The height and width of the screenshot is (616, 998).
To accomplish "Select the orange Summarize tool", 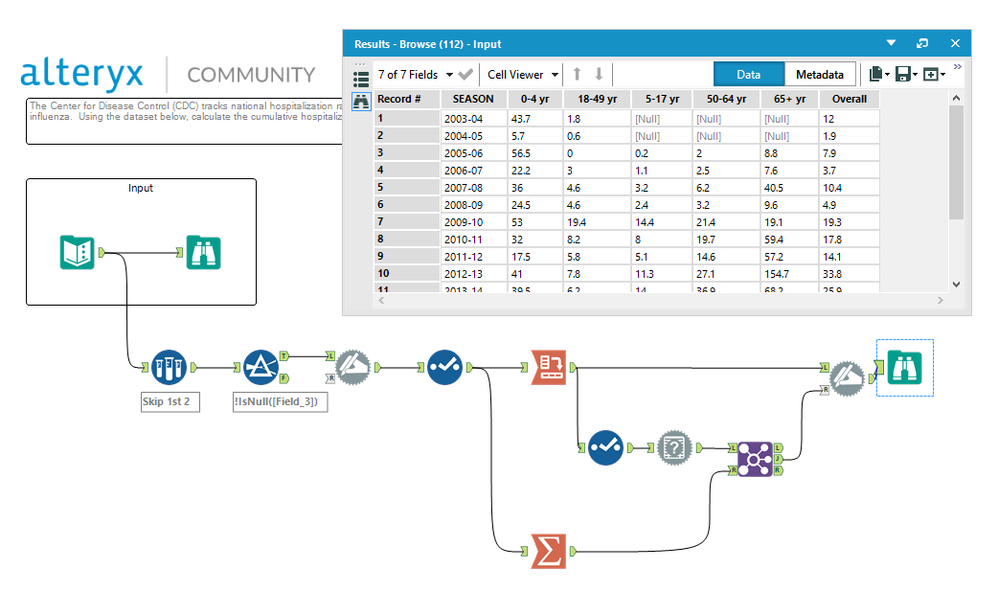I will (549, 551).
